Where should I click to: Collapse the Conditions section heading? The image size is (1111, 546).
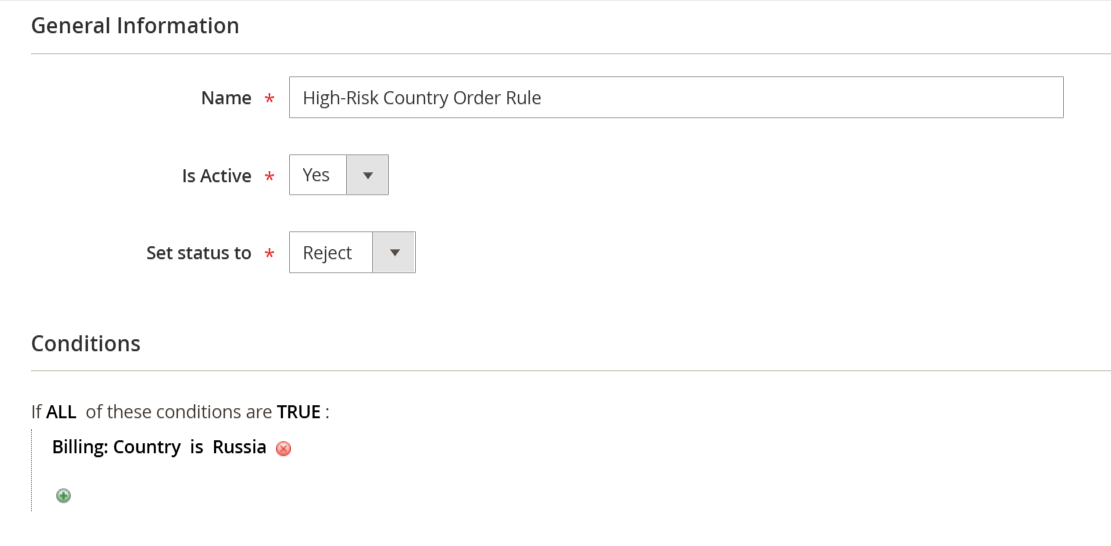pyautogui.click(x=86, y=343)
